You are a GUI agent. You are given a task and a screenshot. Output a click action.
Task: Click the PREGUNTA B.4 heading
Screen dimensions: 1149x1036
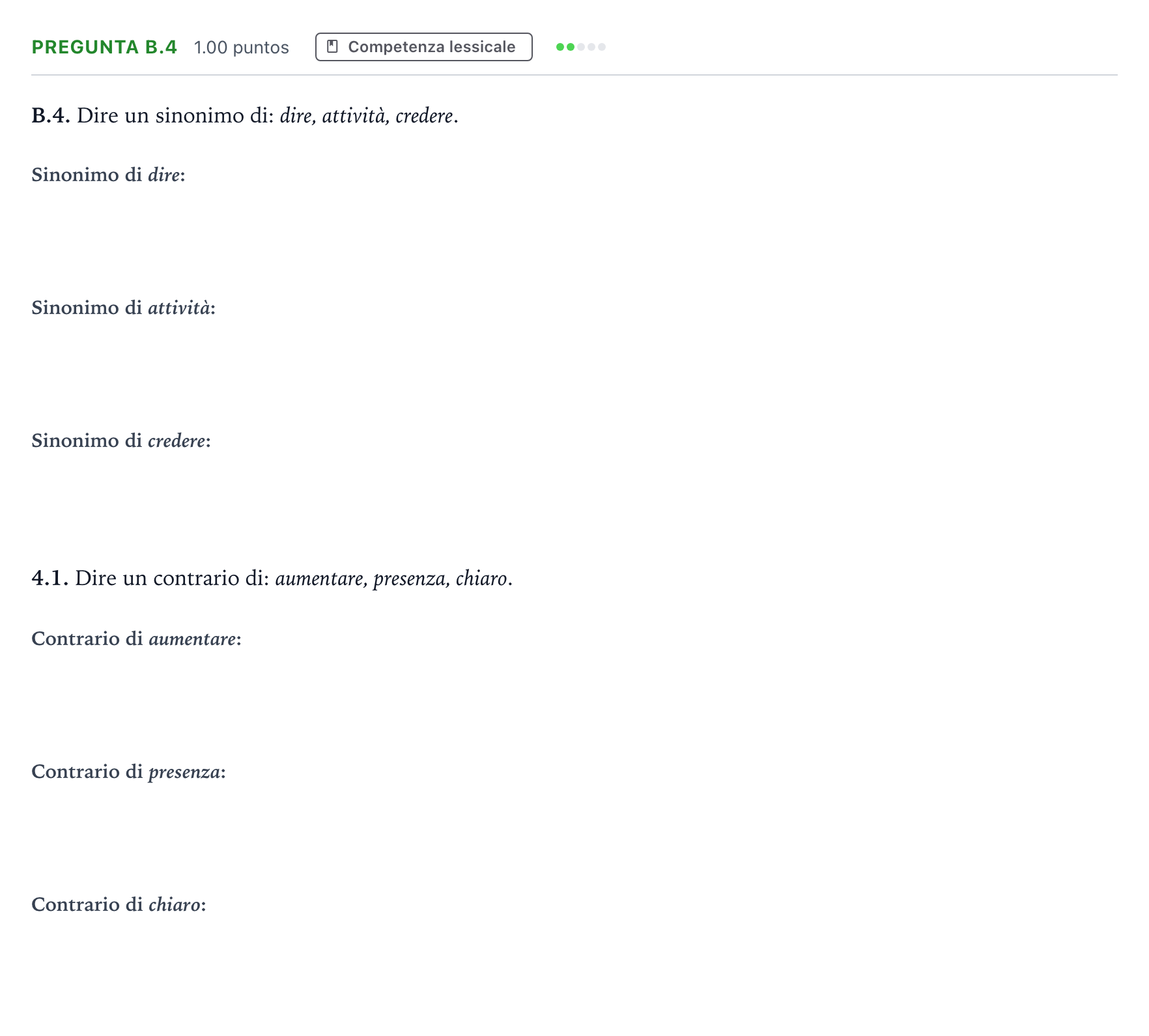[x=104, y=47]
